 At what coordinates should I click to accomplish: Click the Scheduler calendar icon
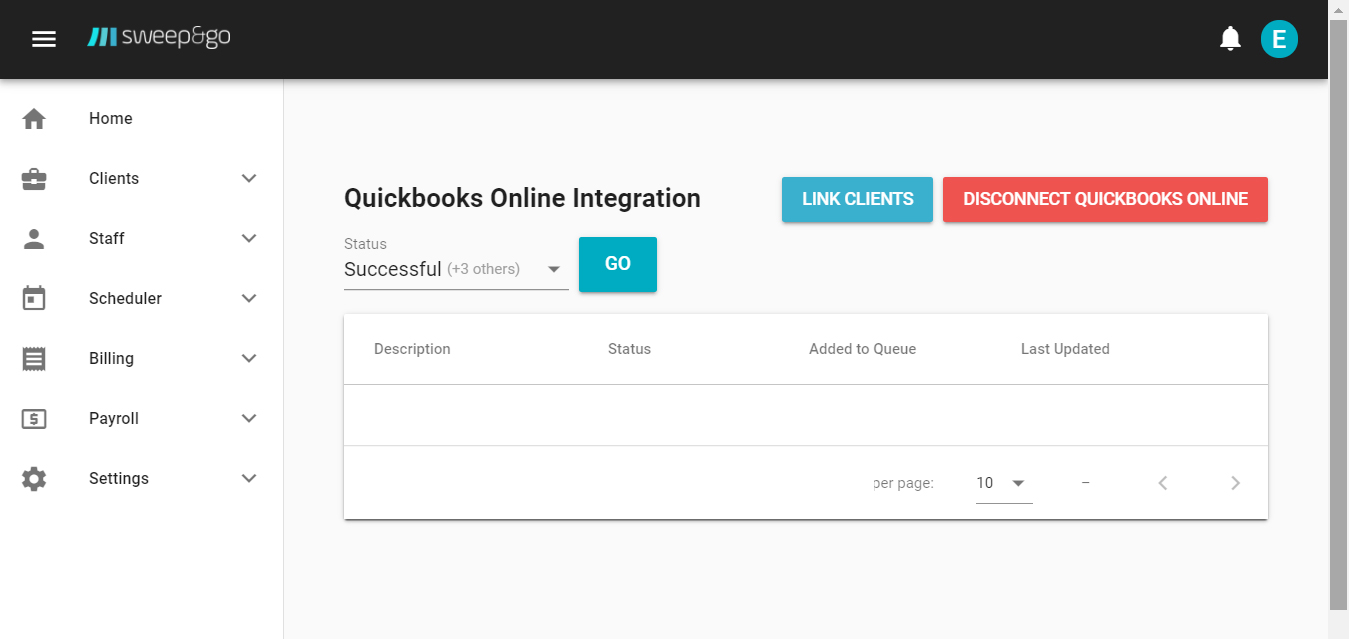tap(34, 298)
